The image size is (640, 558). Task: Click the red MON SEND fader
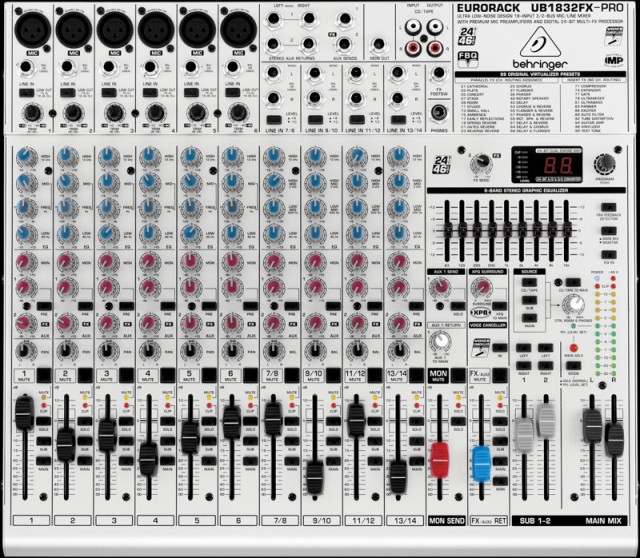tap(437, 462)
